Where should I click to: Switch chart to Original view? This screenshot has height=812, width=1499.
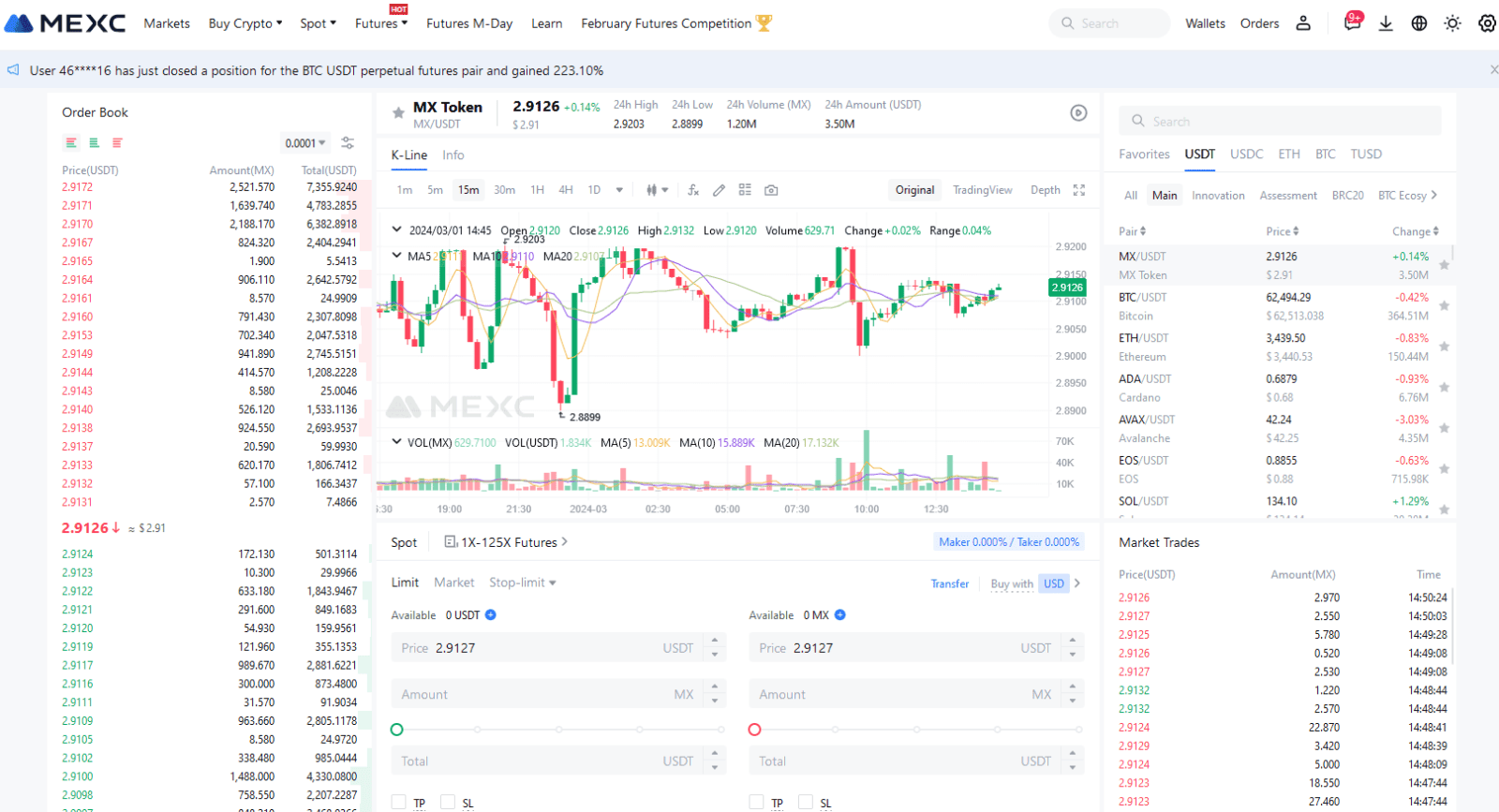tap(914, 190)
